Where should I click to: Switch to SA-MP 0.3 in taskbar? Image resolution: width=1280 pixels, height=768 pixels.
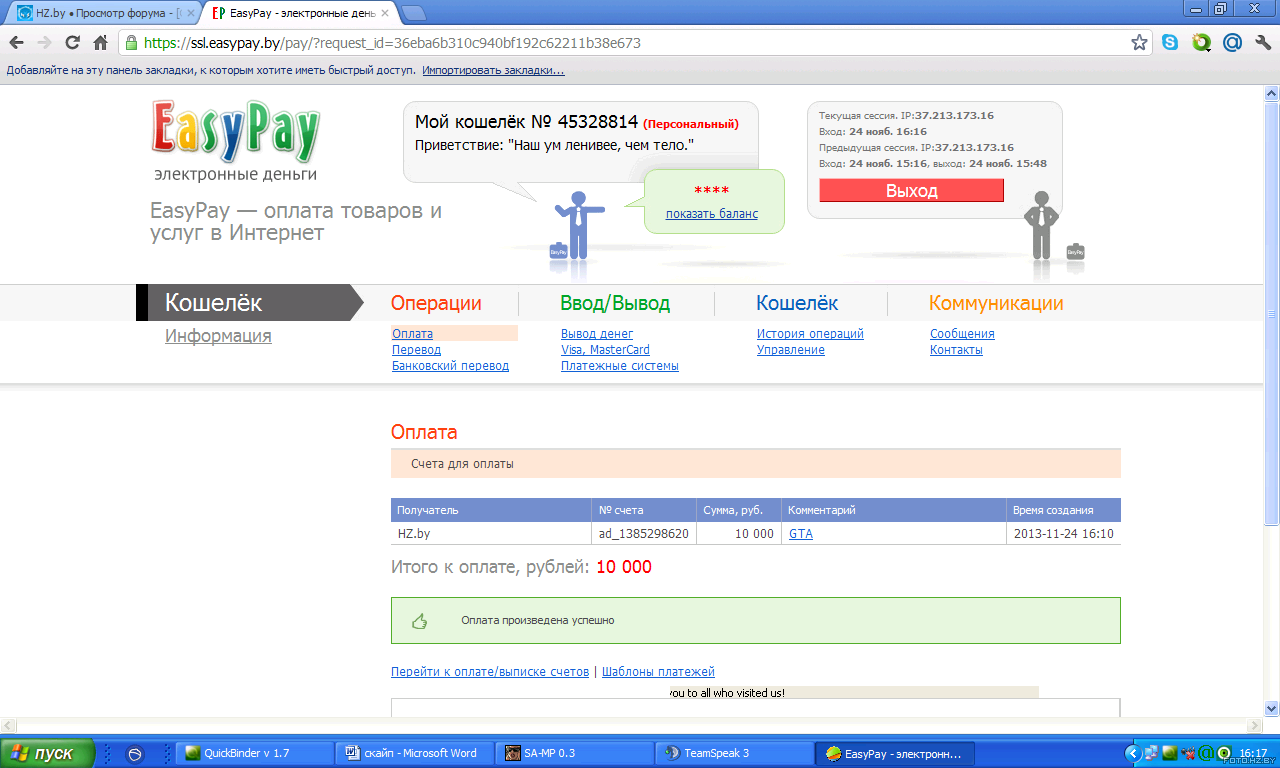[x=575, y=753]
